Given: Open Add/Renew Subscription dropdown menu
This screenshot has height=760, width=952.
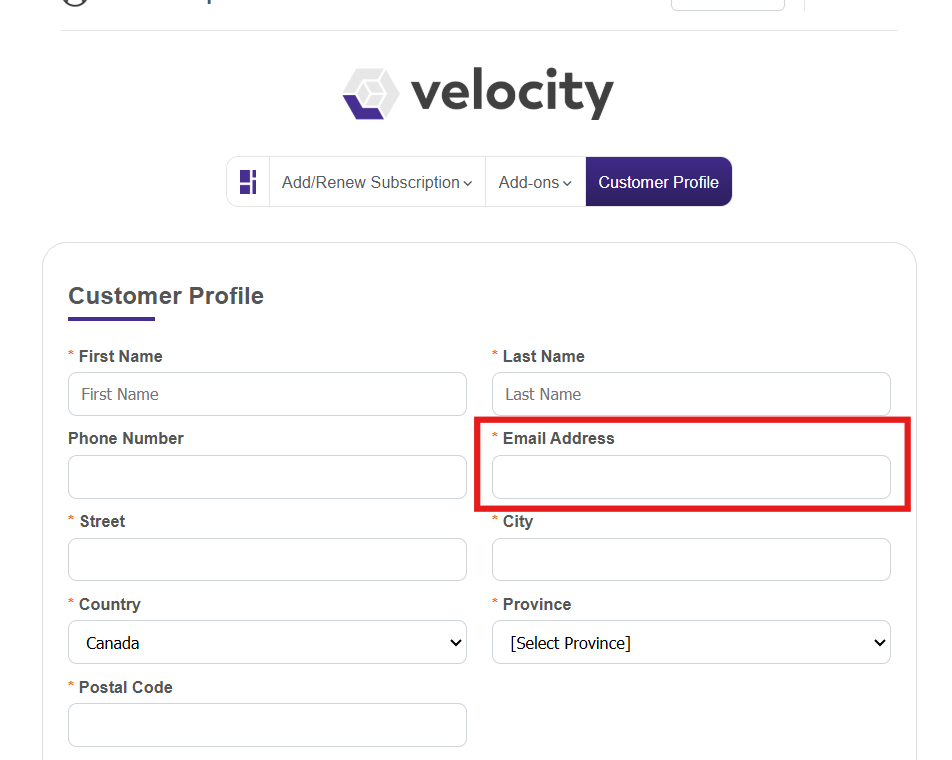Looking at the screenshot, I should point(377,182).
